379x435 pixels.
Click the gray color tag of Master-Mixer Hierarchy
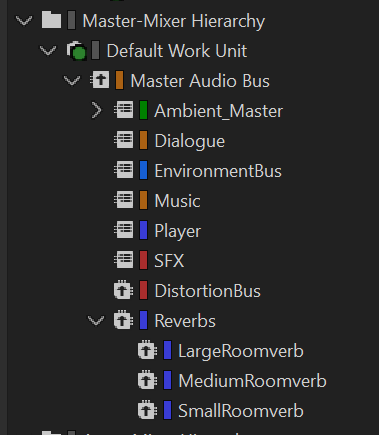tap(71, 21)
